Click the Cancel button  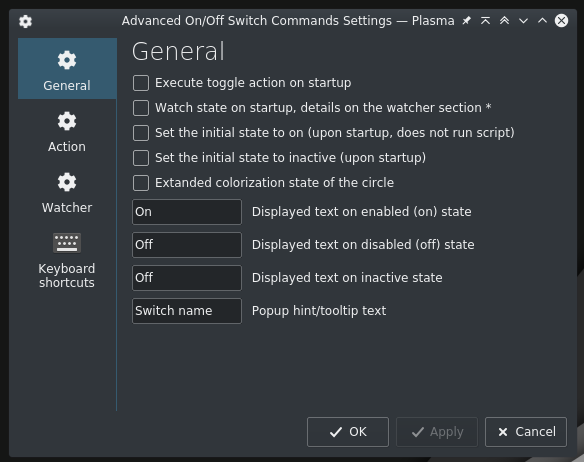coord(526,432)
